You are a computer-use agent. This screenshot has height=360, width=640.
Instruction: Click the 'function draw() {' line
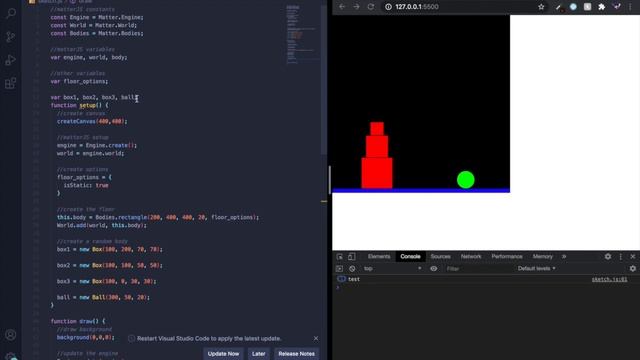pos(78,321)
